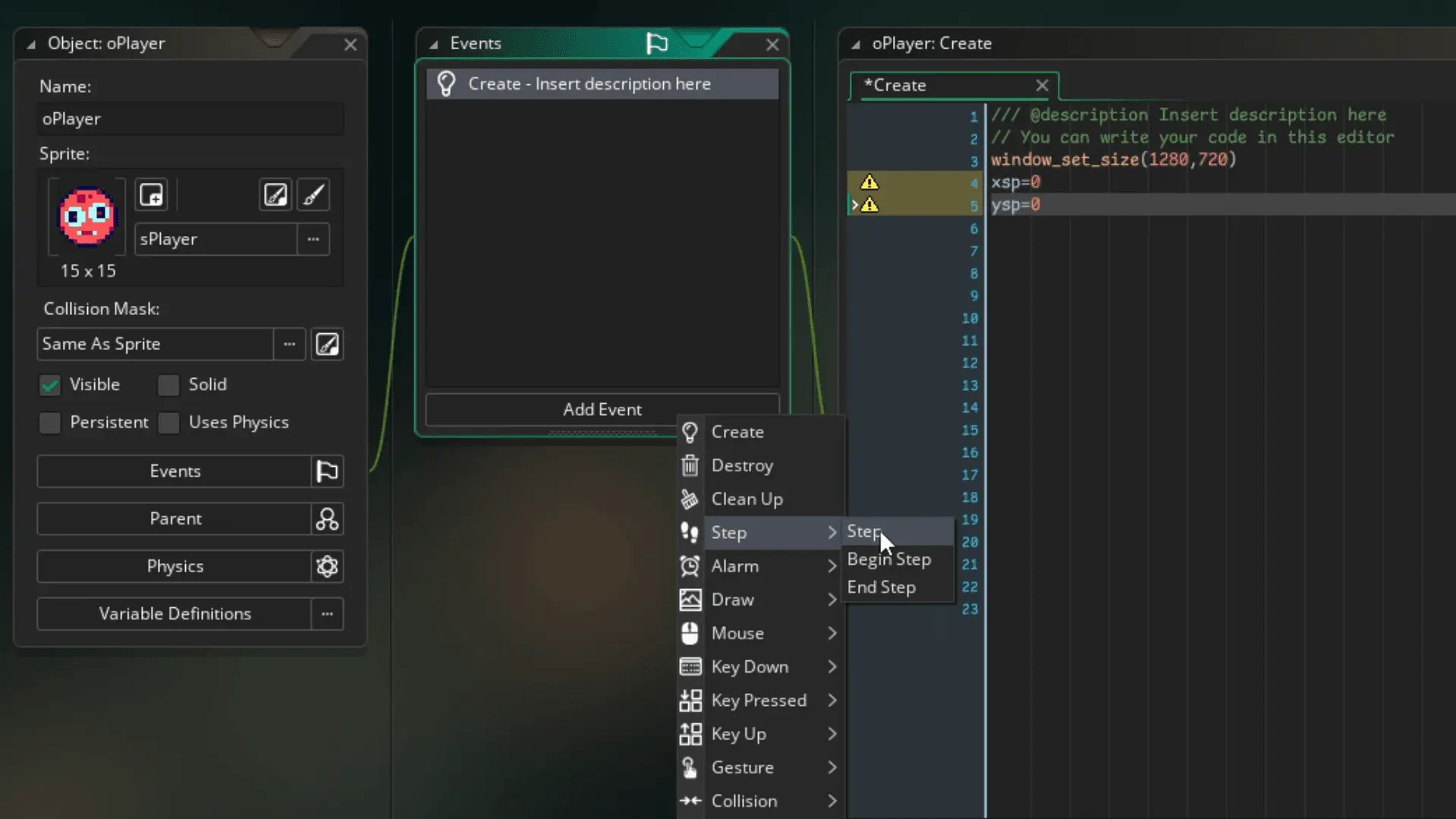Screen dimensions: 1456x819
Task: Click the Add Event button
Action: tap(602, 410)
